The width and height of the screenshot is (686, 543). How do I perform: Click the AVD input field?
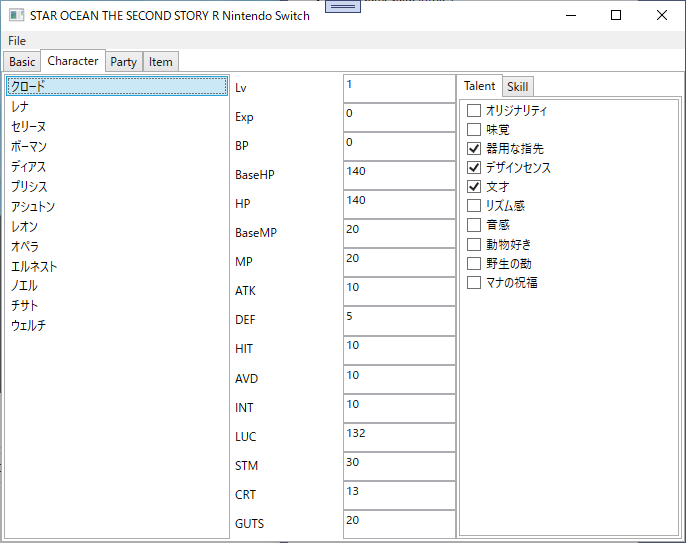[x=399, y=379]
